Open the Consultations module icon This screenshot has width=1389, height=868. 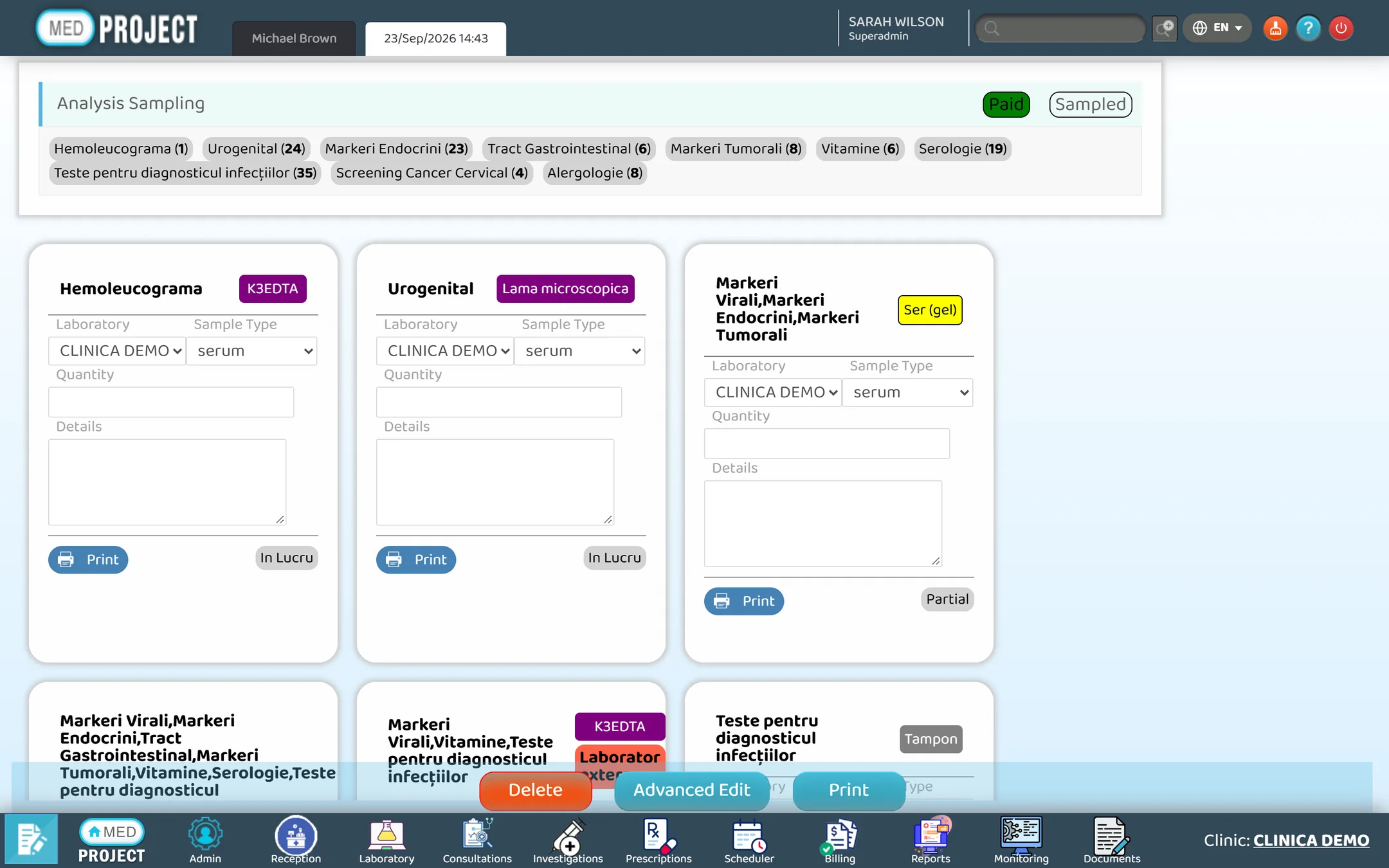(477, 840)
